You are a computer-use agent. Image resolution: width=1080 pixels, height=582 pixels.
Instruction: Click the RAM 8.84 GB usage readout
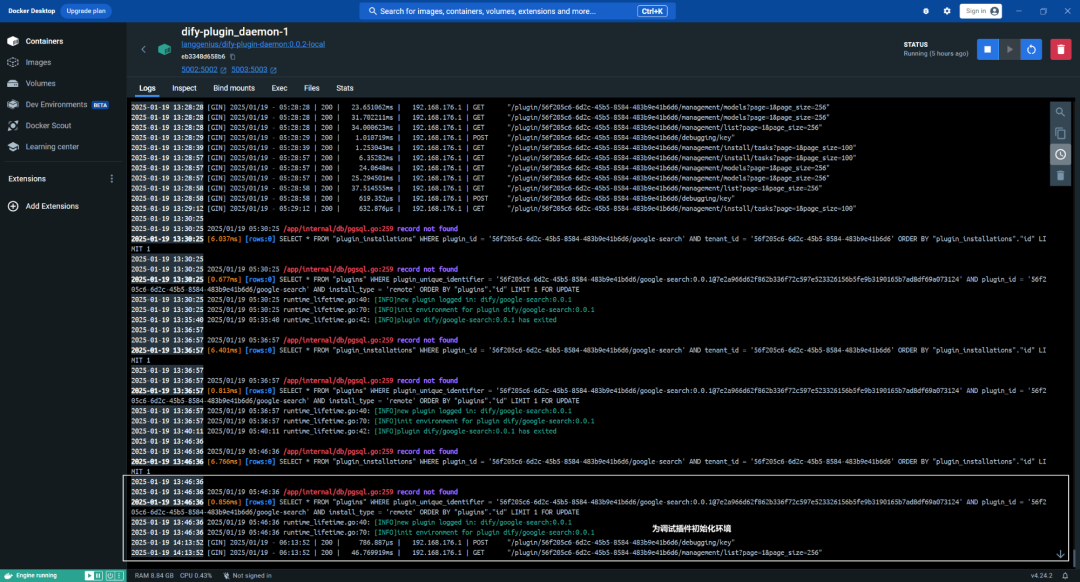[154, 576]
